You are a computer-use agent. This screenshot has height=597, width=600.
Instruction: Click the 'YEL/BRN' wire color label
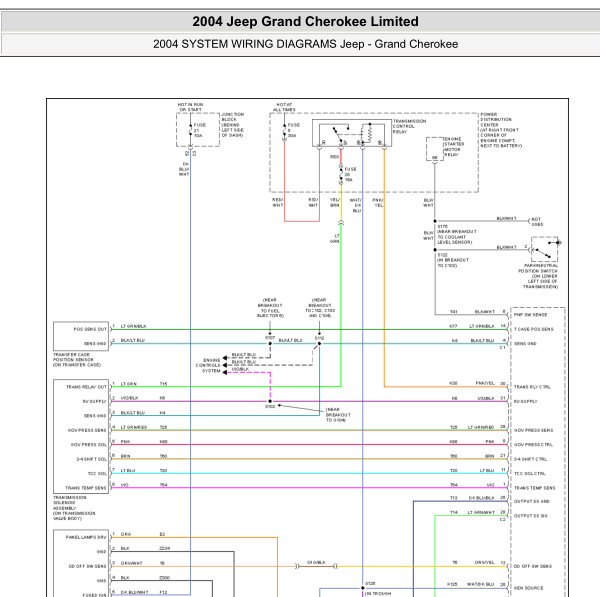click(335, 203)
